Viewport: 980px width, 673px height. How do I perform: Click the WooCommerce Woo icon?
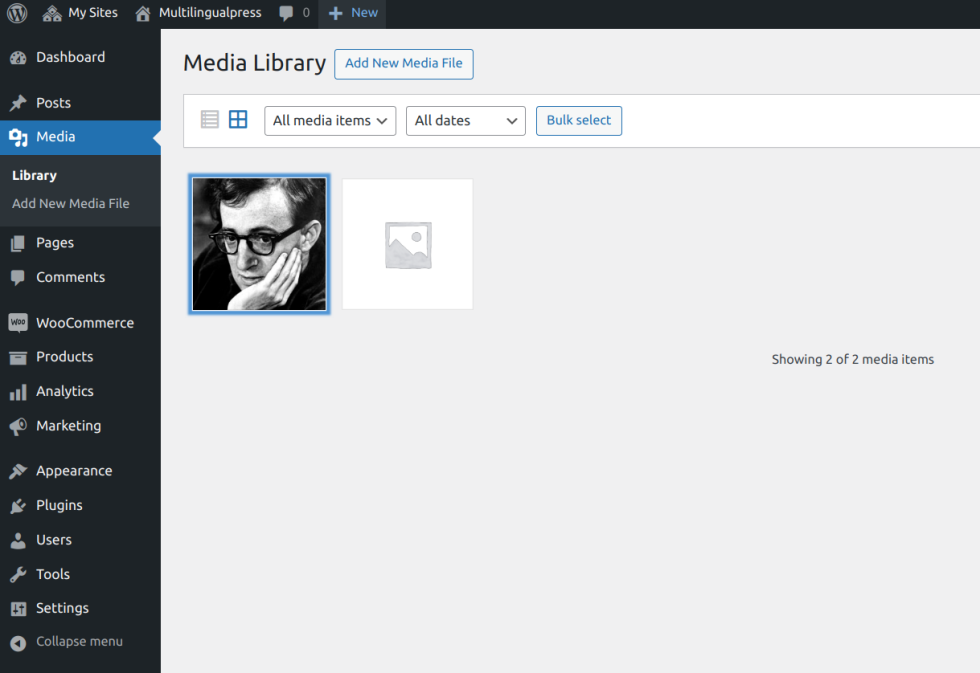[18, 322]
